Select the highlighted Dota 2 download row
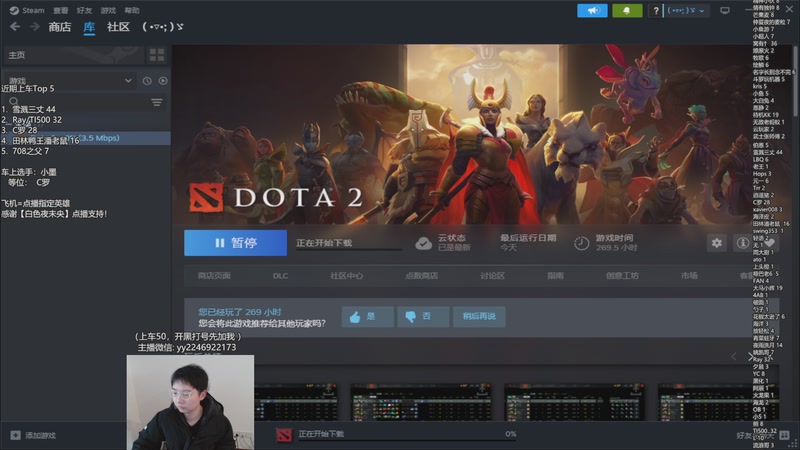 [x=86, y=138]
